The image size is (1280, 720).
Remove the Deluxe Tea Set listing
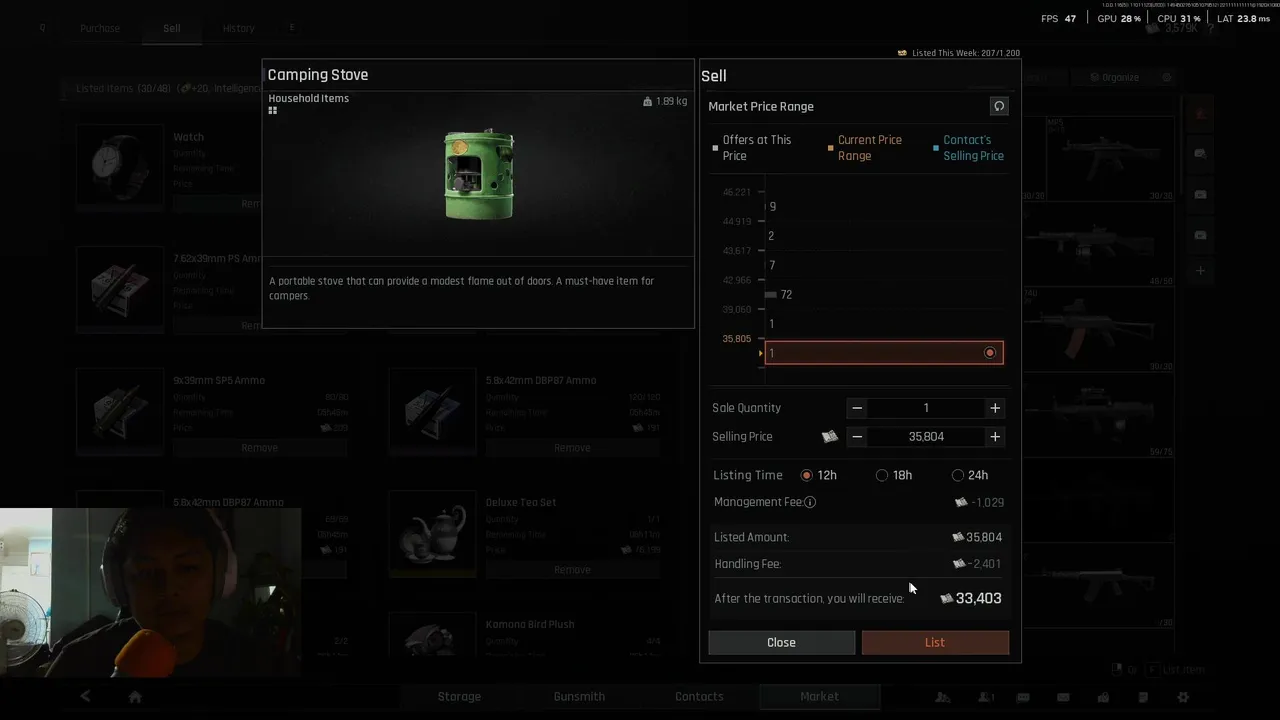pos(572,569)
